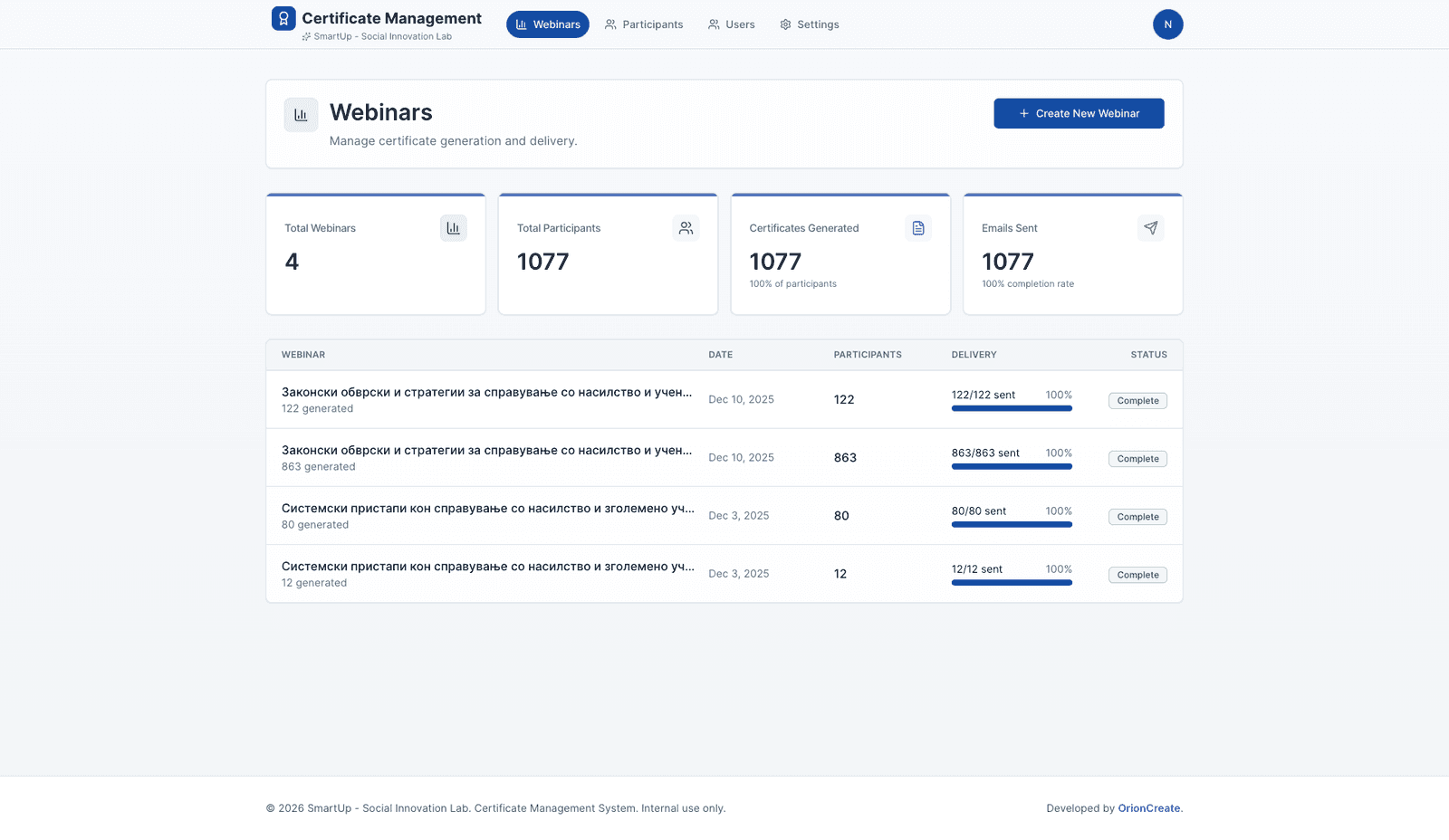The height and width of the screenshot is (840, 1449).
Task: Open the Webinars tab in navigation
Action: [548, 24]
